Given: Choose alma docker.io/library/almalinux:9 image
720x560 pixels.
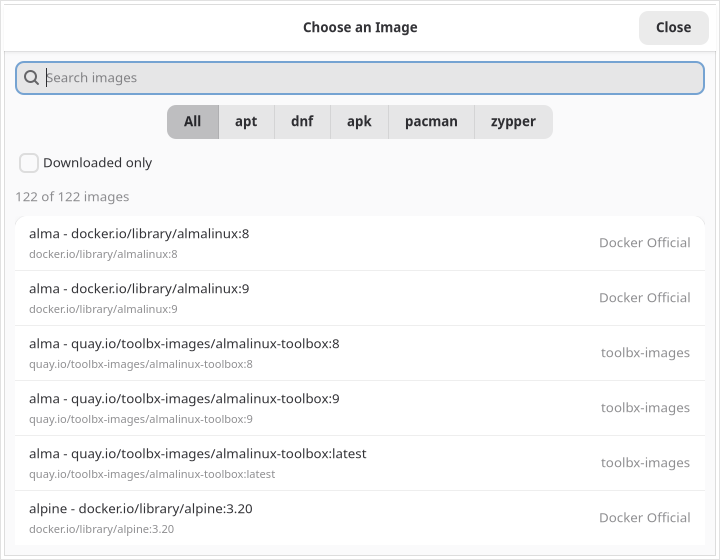Looking at the screenshot, I should [360, 298].
